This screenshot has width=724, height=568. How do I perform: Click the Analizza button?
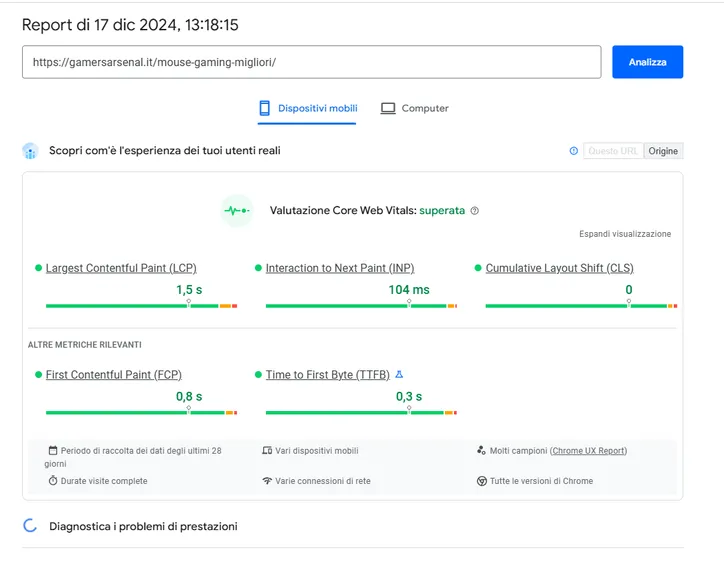point(647,62)
